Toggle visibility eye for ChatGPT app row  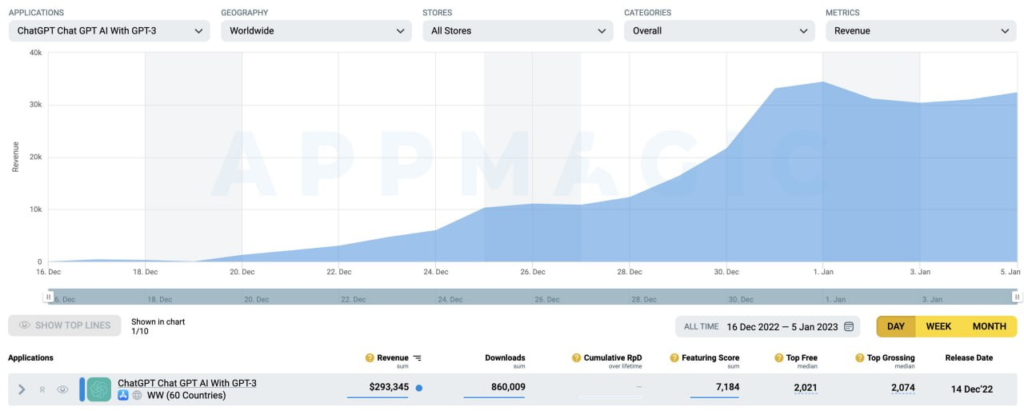point(63,390)
